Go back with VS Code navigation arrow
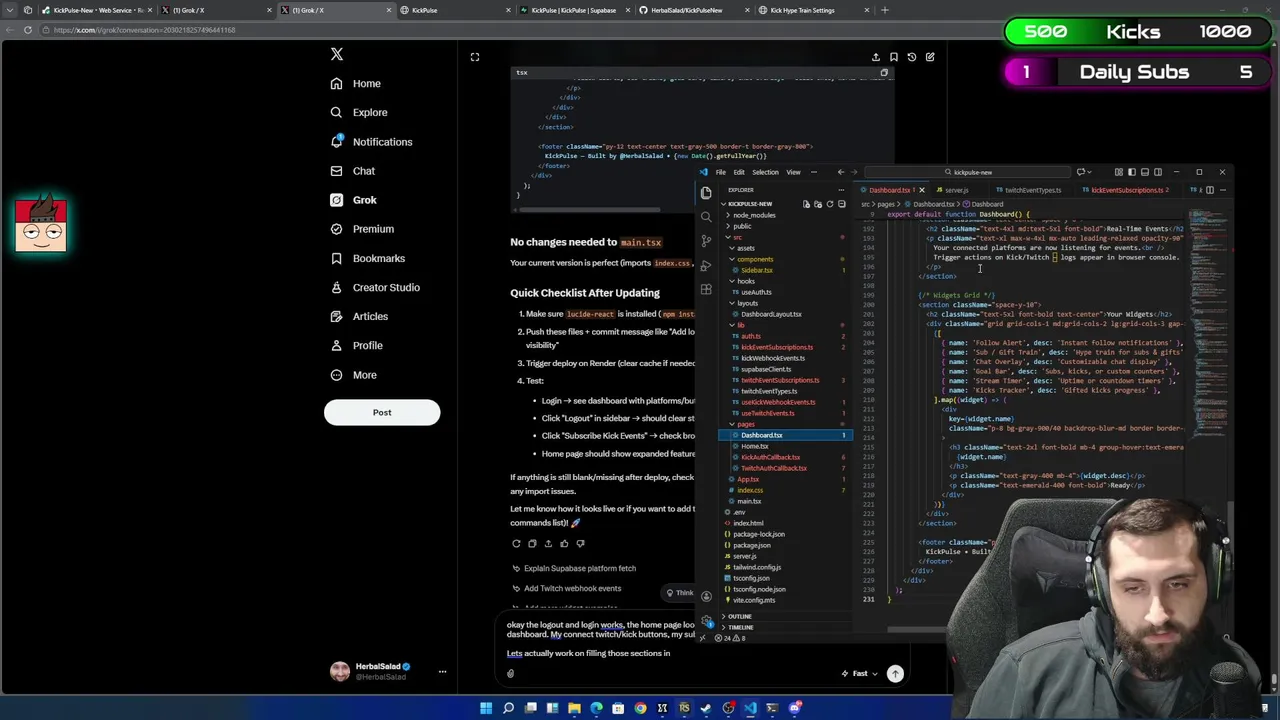The image size is (1280, 720). point(840,172)
